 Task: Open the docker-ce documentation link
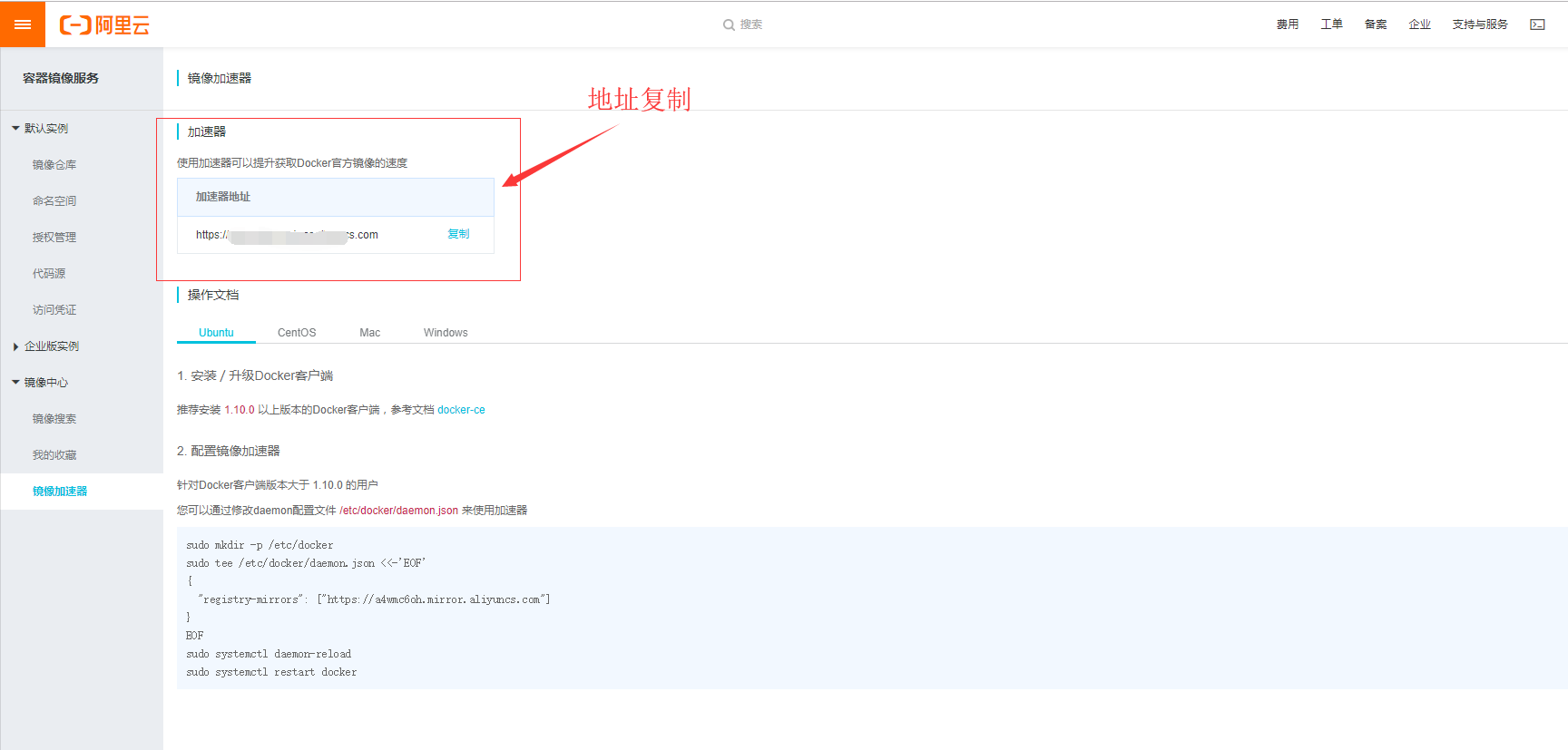[461, 410]
